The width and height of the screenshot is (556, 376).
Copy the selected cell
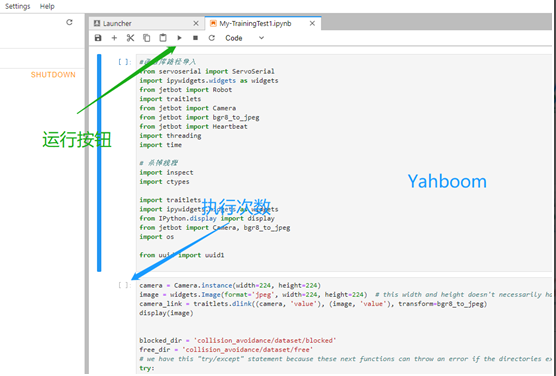(x=146, y=38)
